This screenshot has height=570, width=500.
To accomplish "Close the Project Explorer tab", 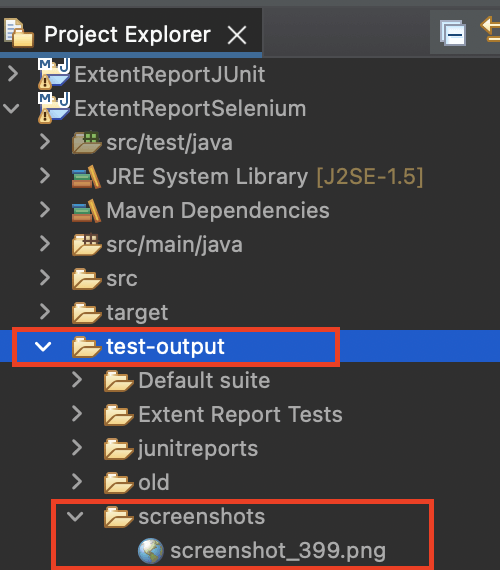I will coord(237,35).
